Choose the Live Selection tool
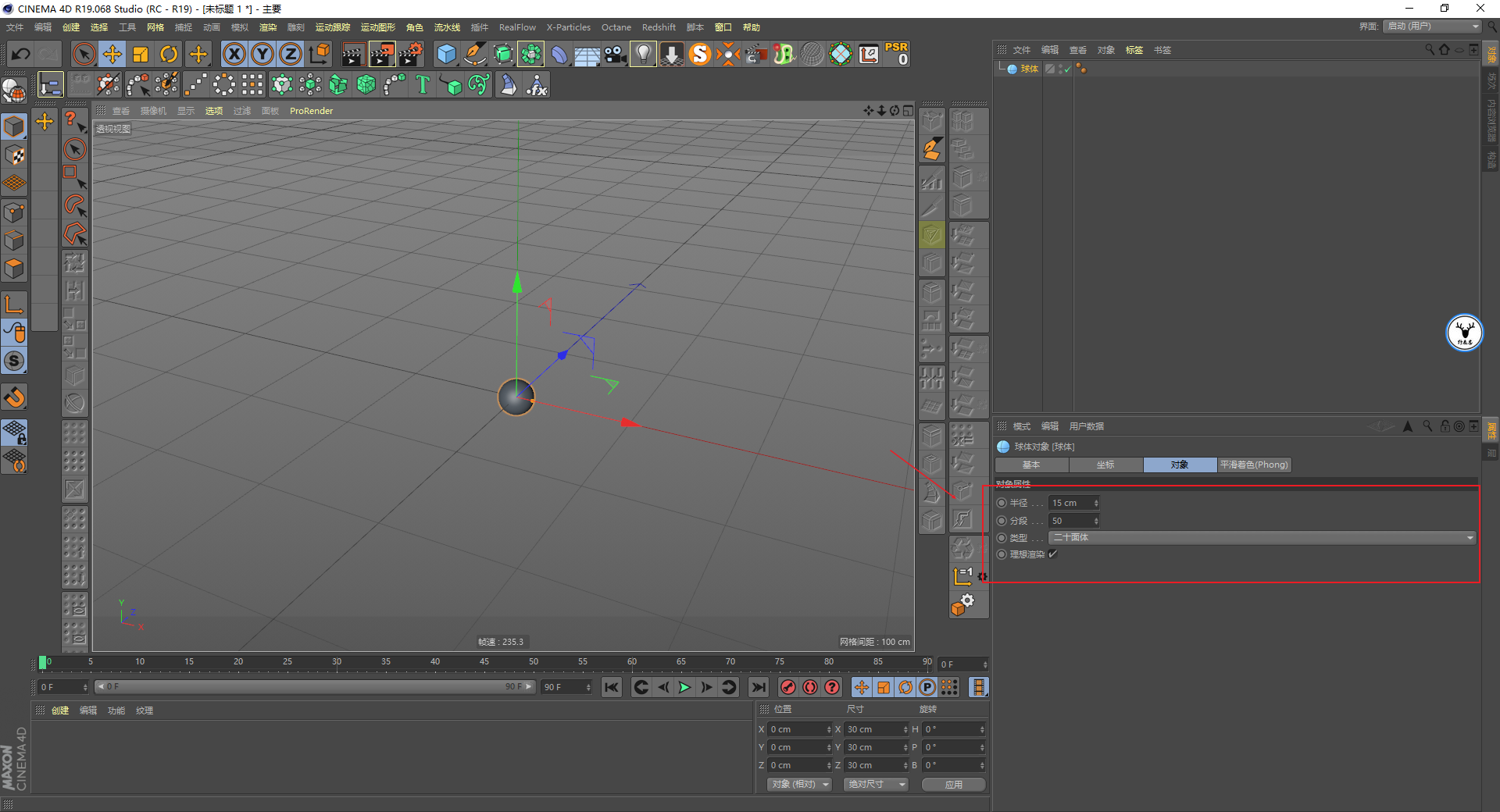 (x=84, y=54)
